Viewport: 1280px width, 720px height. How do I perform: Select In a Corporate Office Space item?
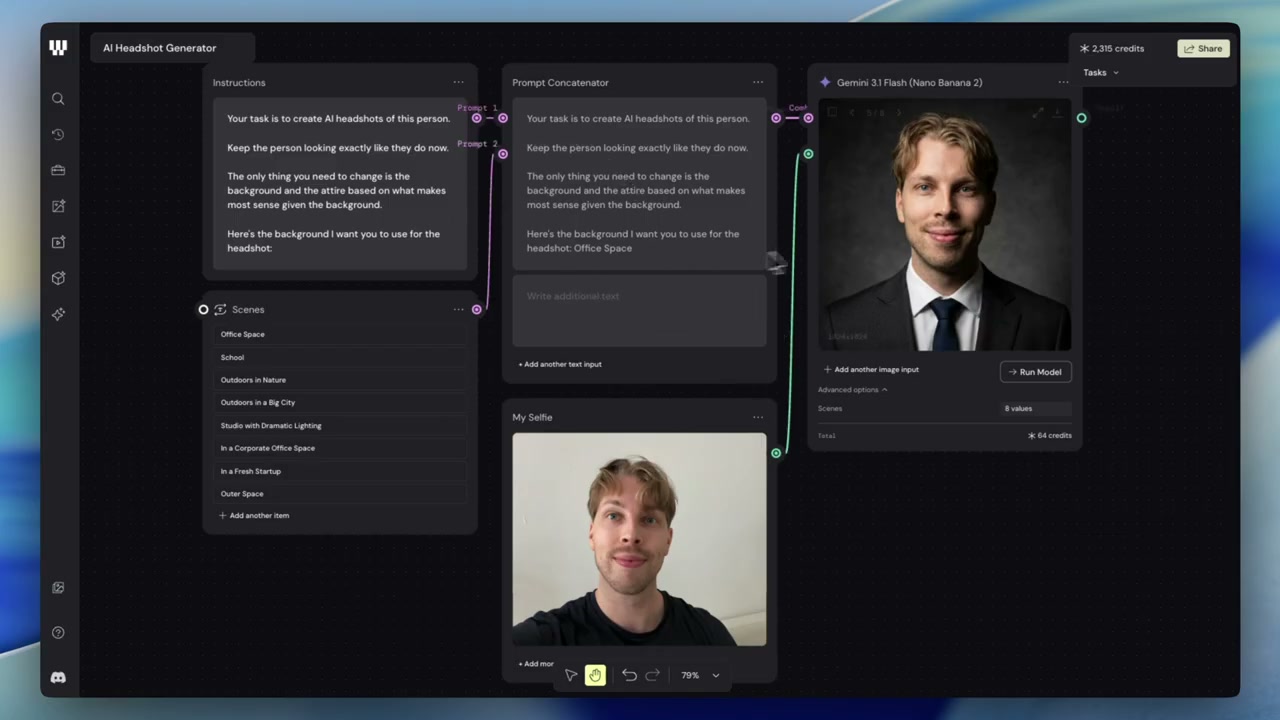[x=340, y=448]
